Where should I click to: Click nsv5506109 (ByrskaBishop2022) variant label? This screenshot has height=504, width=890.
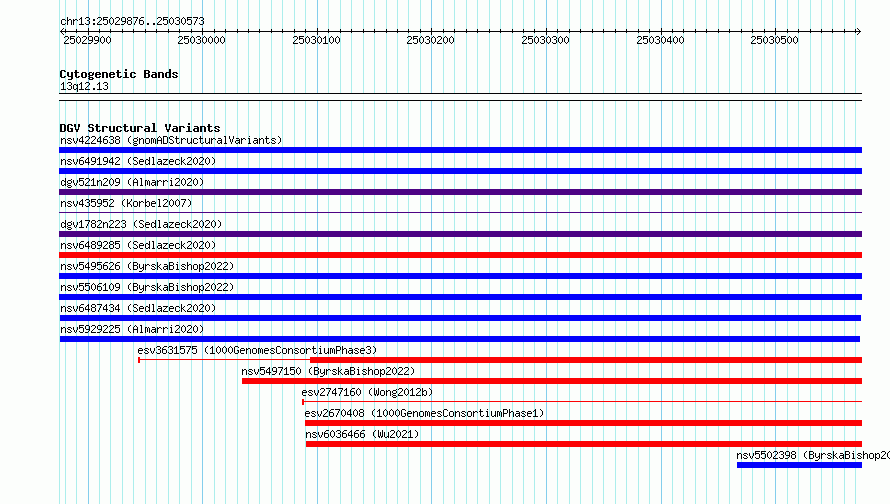click(x=147, y=287)
